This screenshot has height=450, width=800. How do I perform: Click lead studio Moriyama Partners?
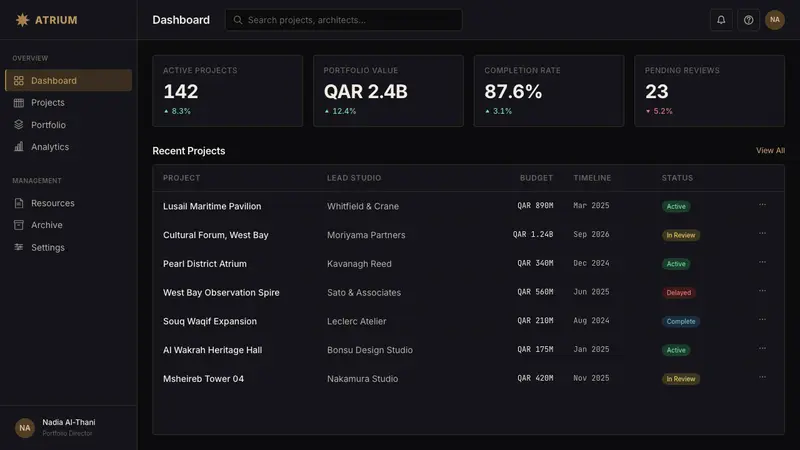pos(366,235)
